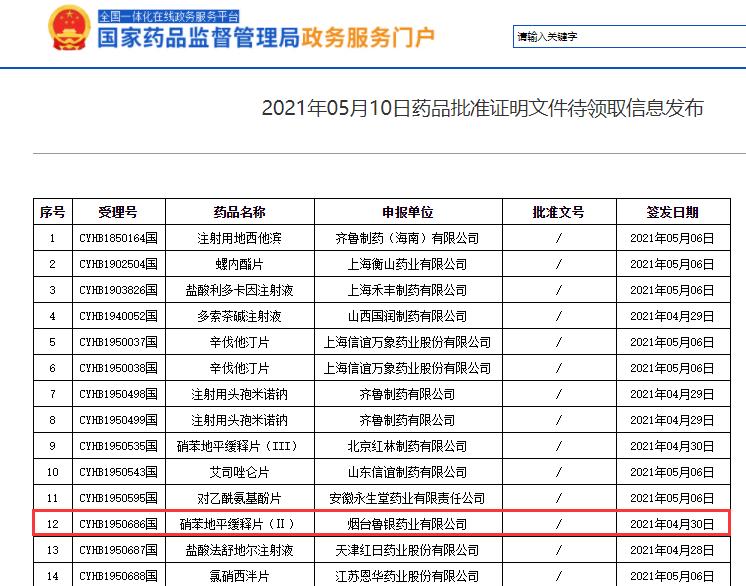
Task: Select the page title 2021年05月10日药品批准证明文件待领取信息发布
Action: click(x=482, y=108)
